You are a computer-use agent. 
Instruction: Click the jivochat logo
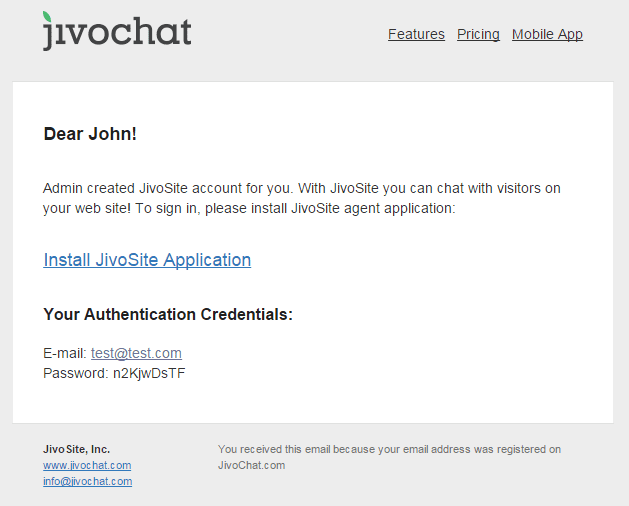[117, 31]
